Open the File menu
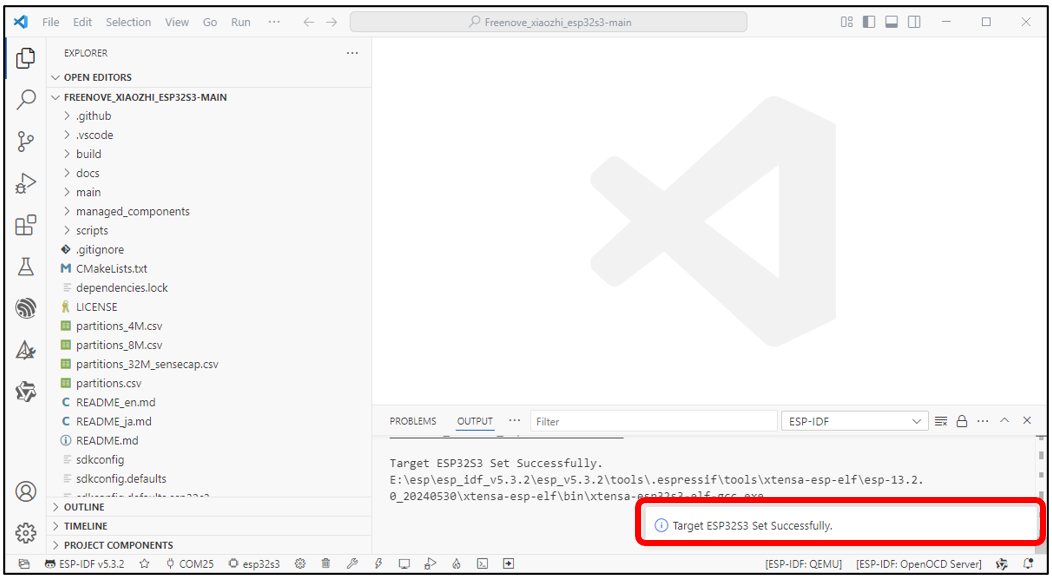 click(50, 22)
